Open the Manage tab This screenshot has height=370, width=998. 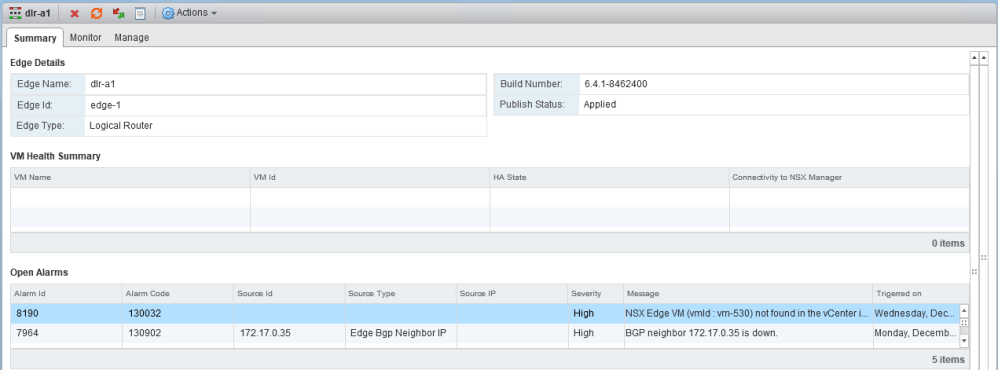coord(132,38)
